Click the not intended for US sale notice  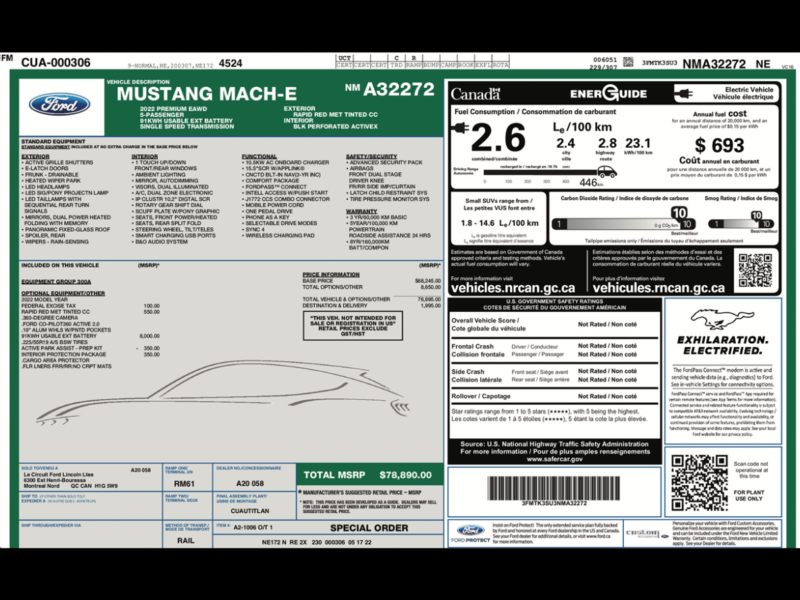(353, 326)
